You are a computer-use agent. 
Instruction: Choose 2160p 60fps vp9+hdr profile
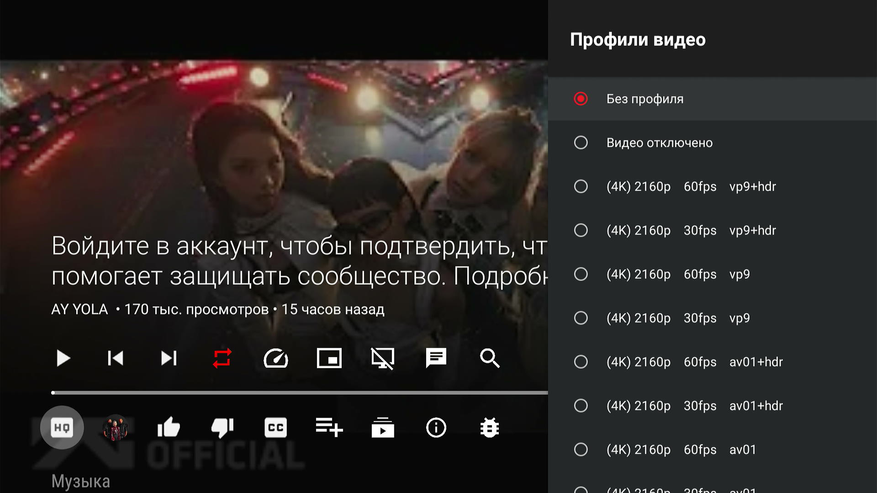713,186
